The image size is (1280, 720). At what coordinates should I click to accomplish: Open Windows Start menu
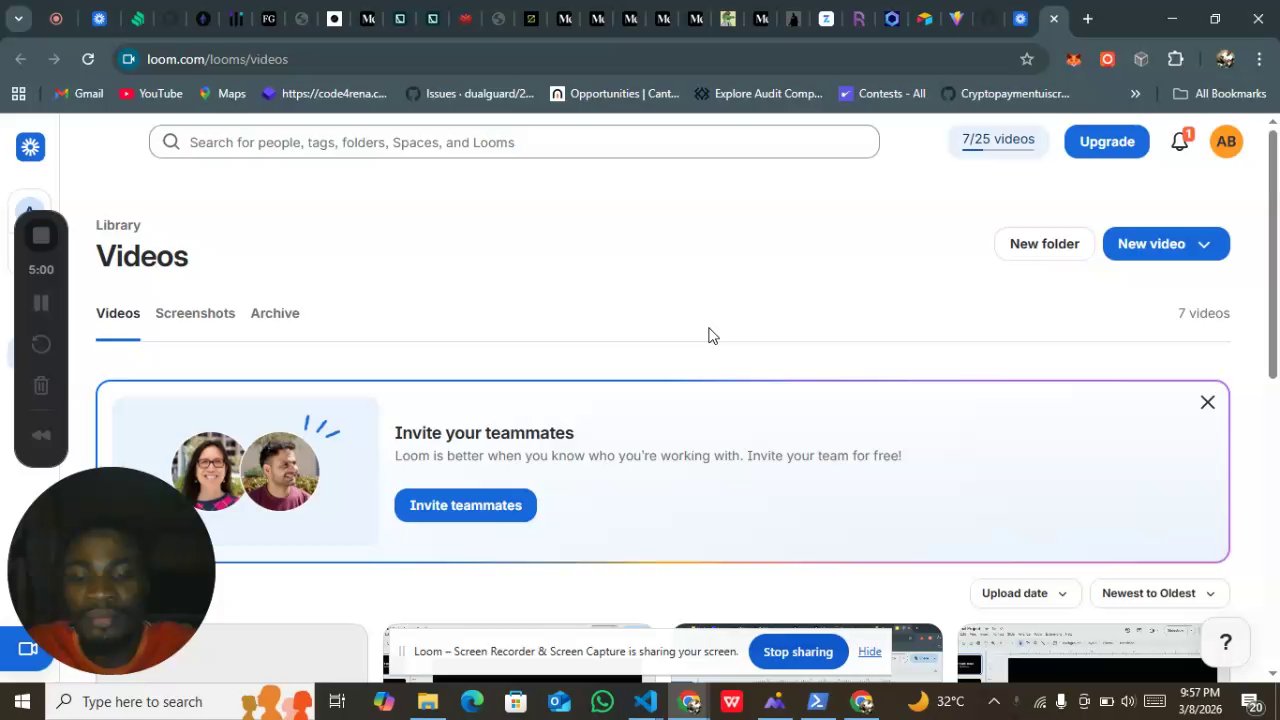(x=22, y=701)
